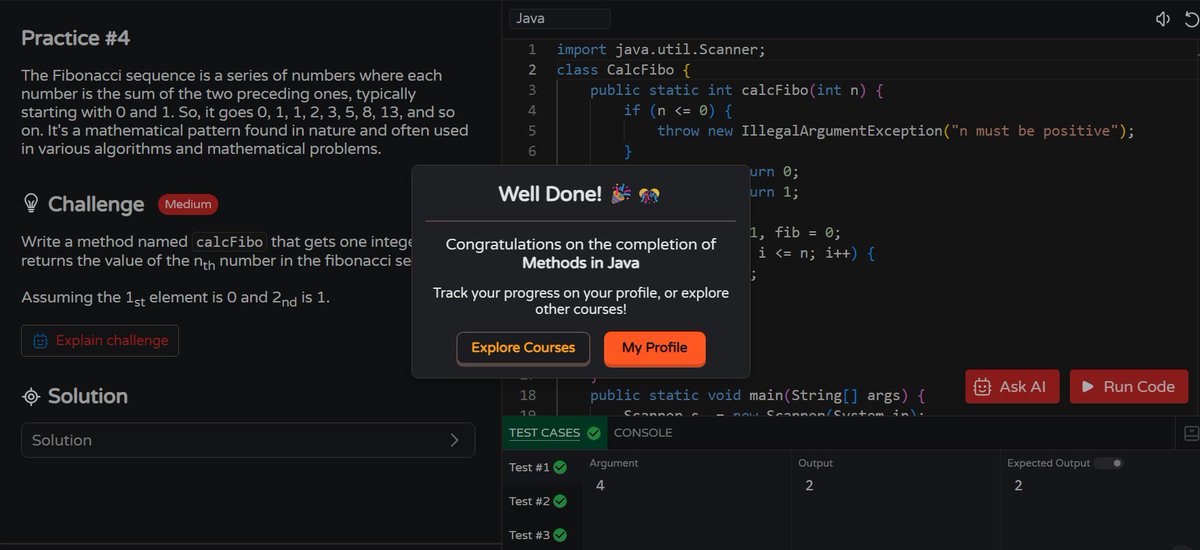The image size is (1200, 550).
Task: Click the green check beside Test #1
Action: pos(560,467)
